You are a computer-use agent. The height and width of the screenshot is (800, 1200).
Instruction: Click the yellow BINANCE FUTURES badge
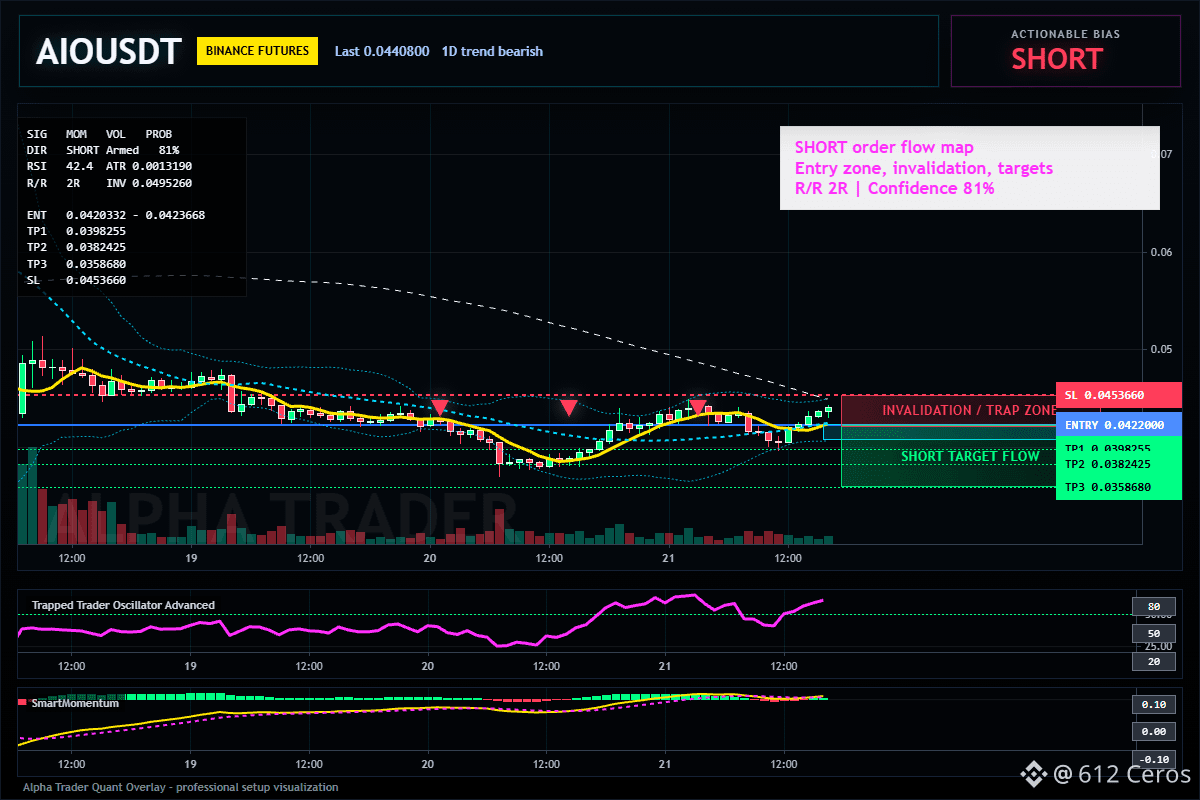click(257, 51)
